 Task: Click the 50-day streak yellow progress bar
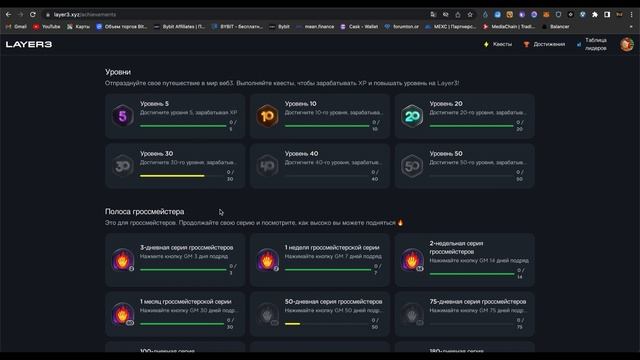point(292,324)
